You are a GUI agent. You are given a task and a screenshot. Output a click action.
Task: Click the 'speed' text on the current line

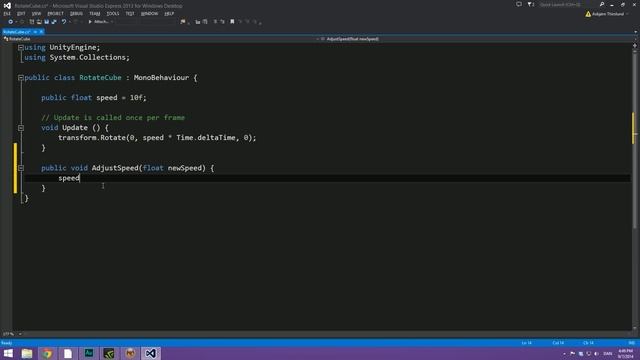click(x=69, y=178)
